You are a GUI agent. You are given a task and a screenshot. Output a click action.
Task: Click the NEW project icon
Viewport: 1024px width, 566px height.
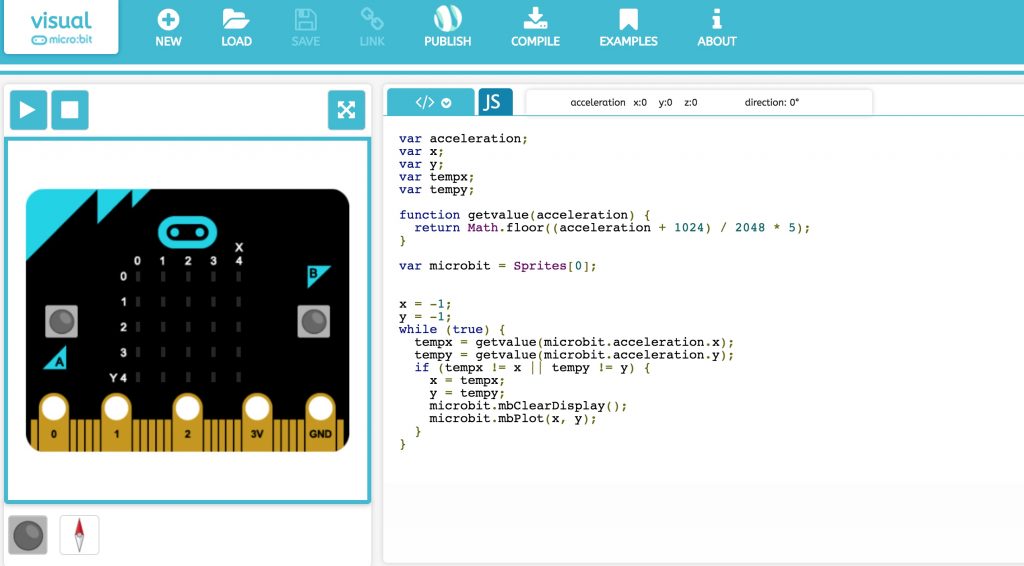168,20
